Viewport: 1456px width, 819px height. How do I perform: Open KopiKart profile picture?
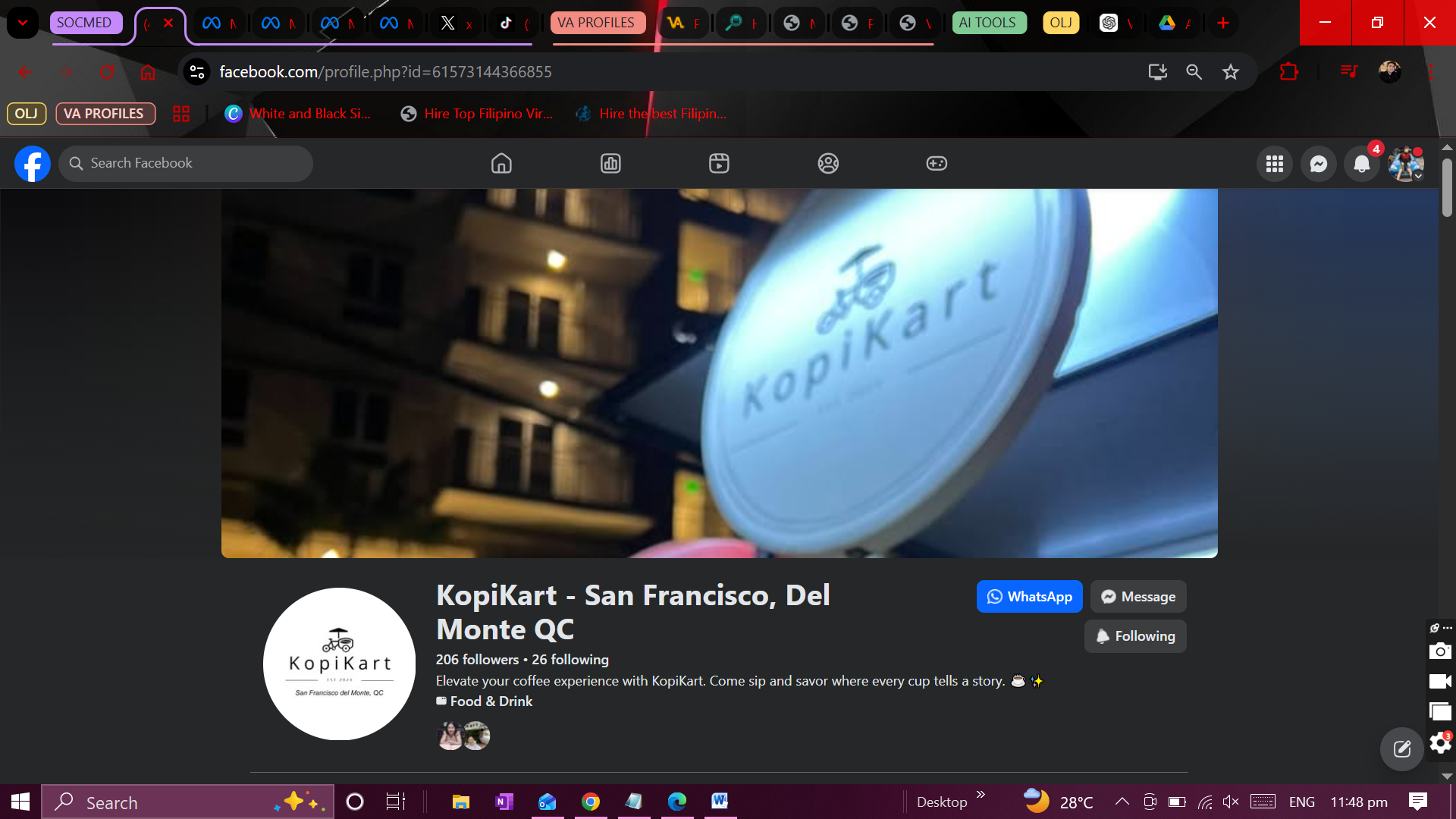click(x=339, y=664)
